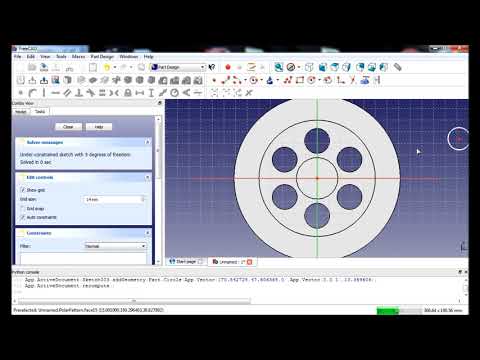The width and height of the screenshot is (480, 360).
Task: Open the Macro menu
Action: tap(79, 57)
